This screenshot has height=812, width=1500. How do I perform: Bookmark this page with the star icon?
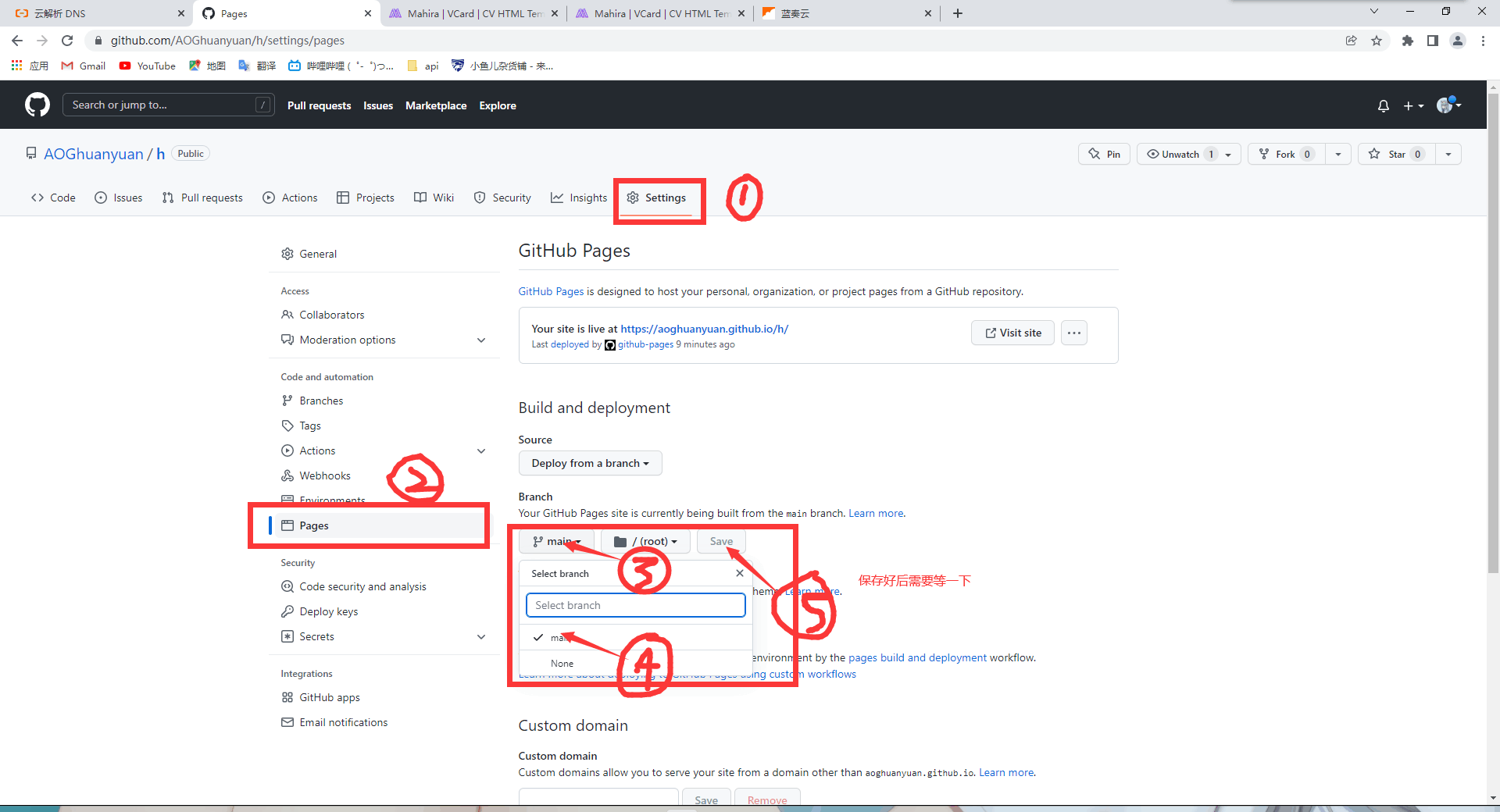pyautogui.click(x=1377, y=41)
